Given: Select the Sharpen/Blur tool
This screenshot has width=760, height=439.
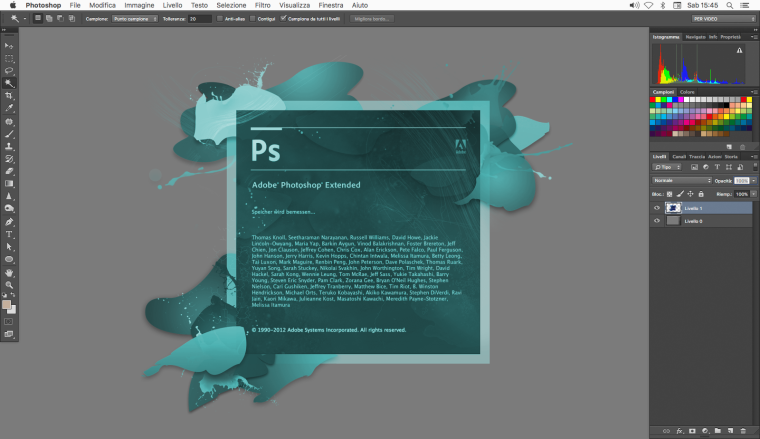Looking at the screenshot, I should click(9, 196).
